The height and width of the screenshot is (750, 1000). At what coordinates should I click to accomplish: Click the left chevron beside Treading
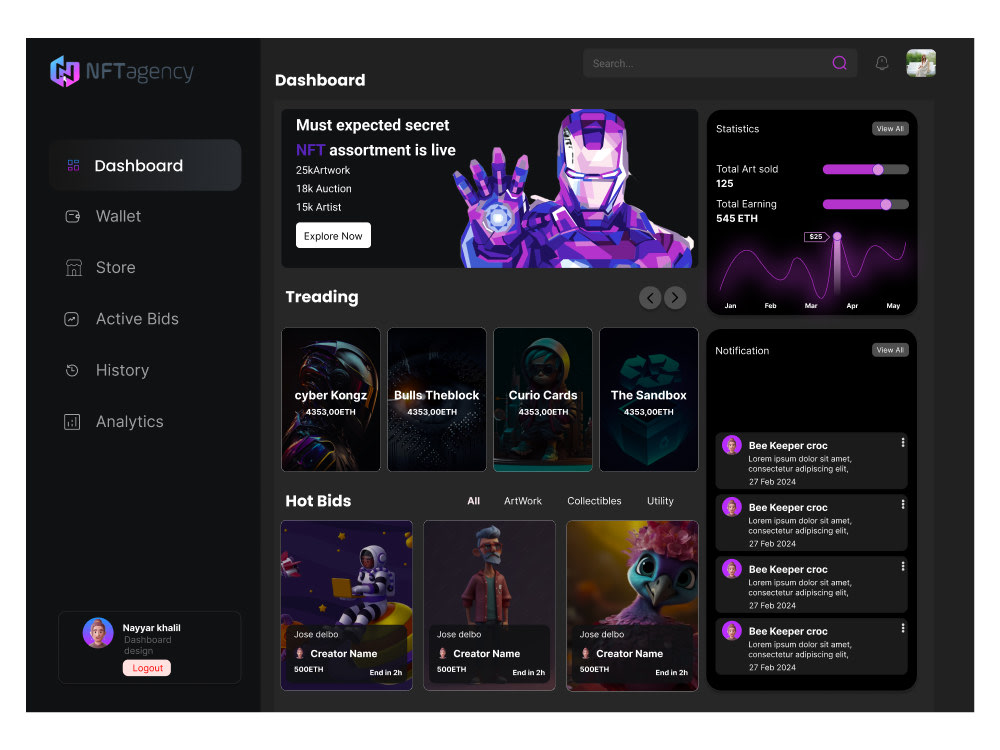[650, 297]
